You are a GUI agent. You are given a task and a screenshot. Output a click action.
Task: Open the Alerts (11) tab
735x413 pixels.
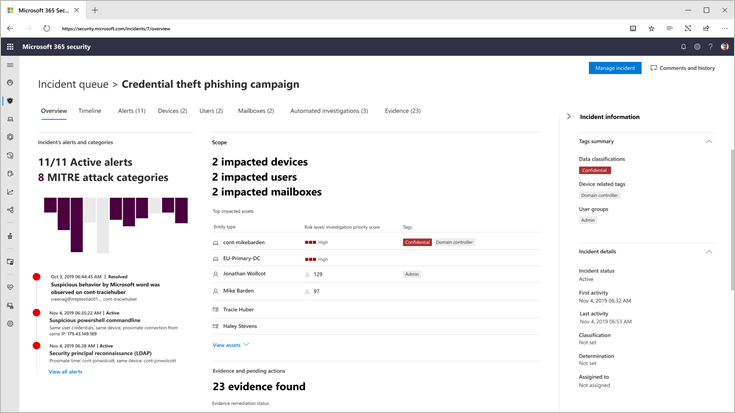click(131, 111)
